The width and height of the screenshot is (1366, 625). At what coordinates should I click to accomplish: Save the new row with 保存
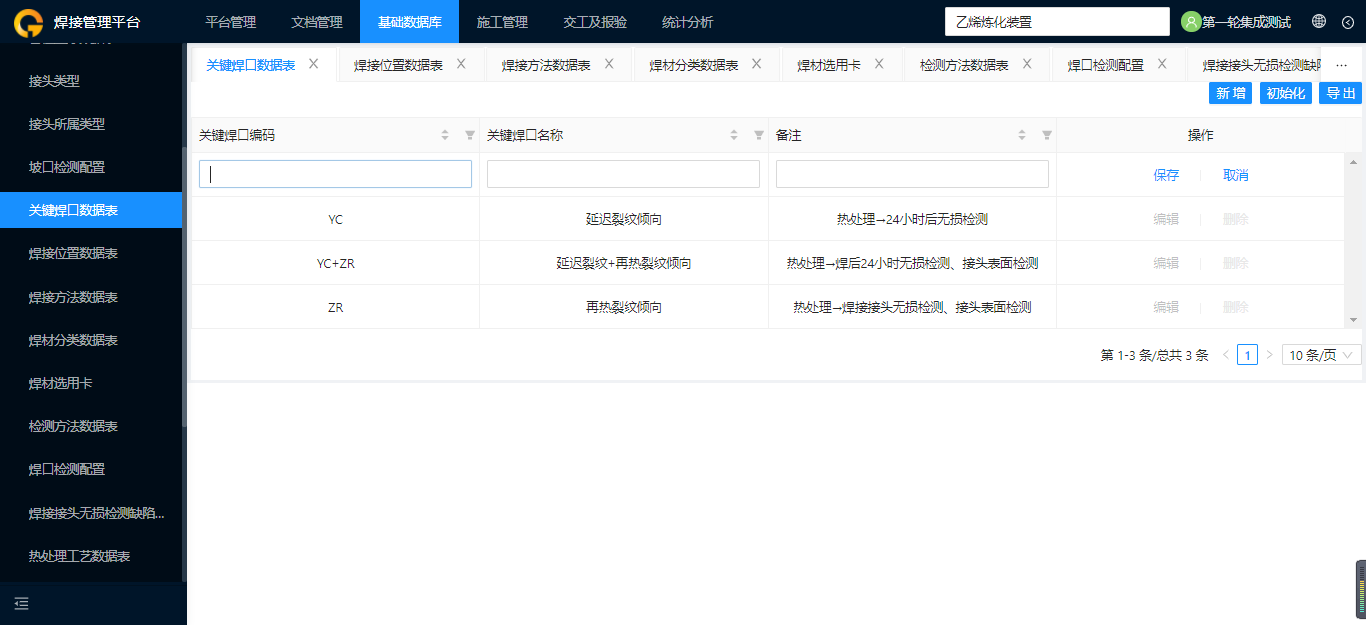click(x=1166, y=175)
